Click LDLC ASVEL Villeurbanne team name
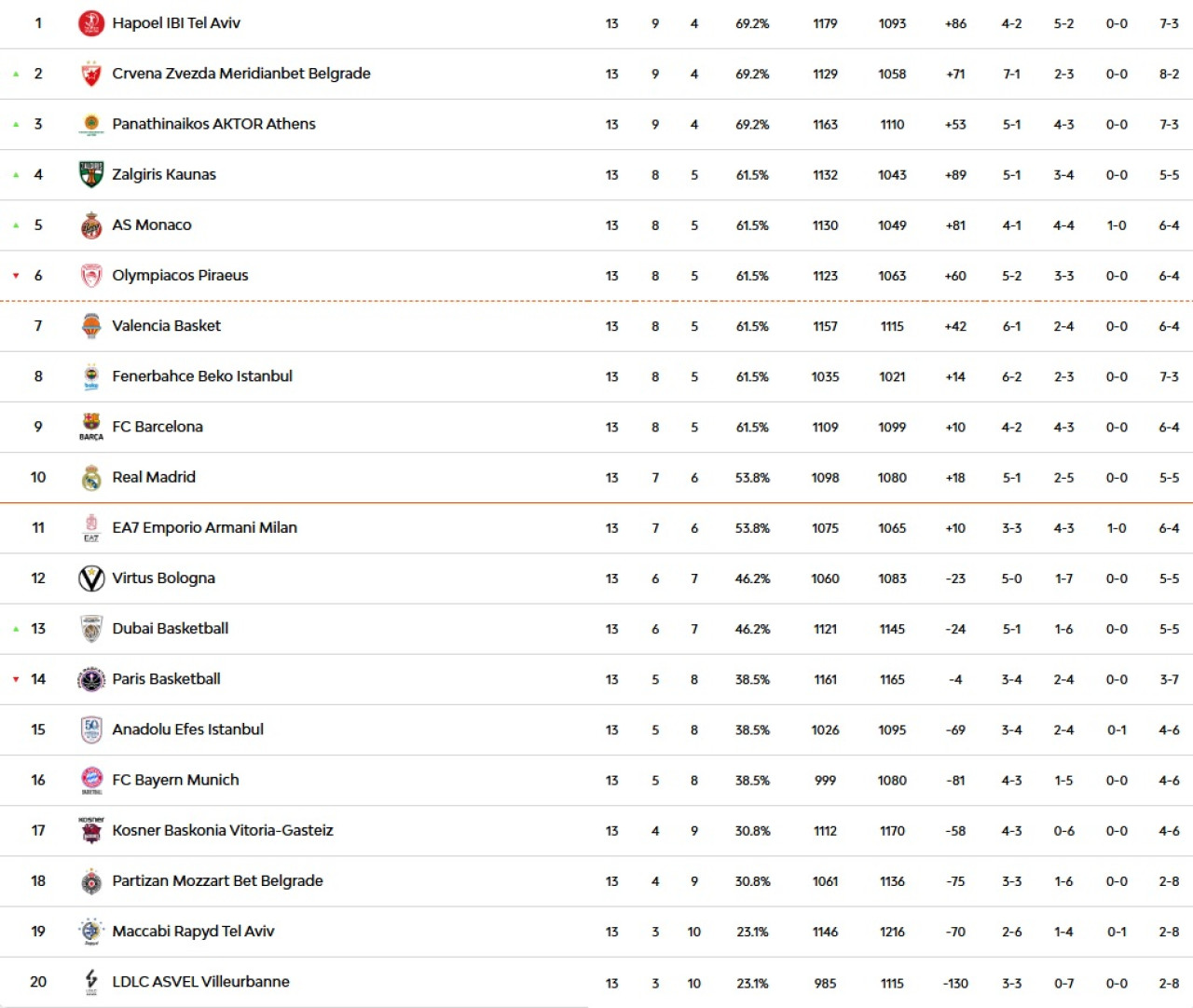Screen dimensions: 1193x1008 [200, 982]
